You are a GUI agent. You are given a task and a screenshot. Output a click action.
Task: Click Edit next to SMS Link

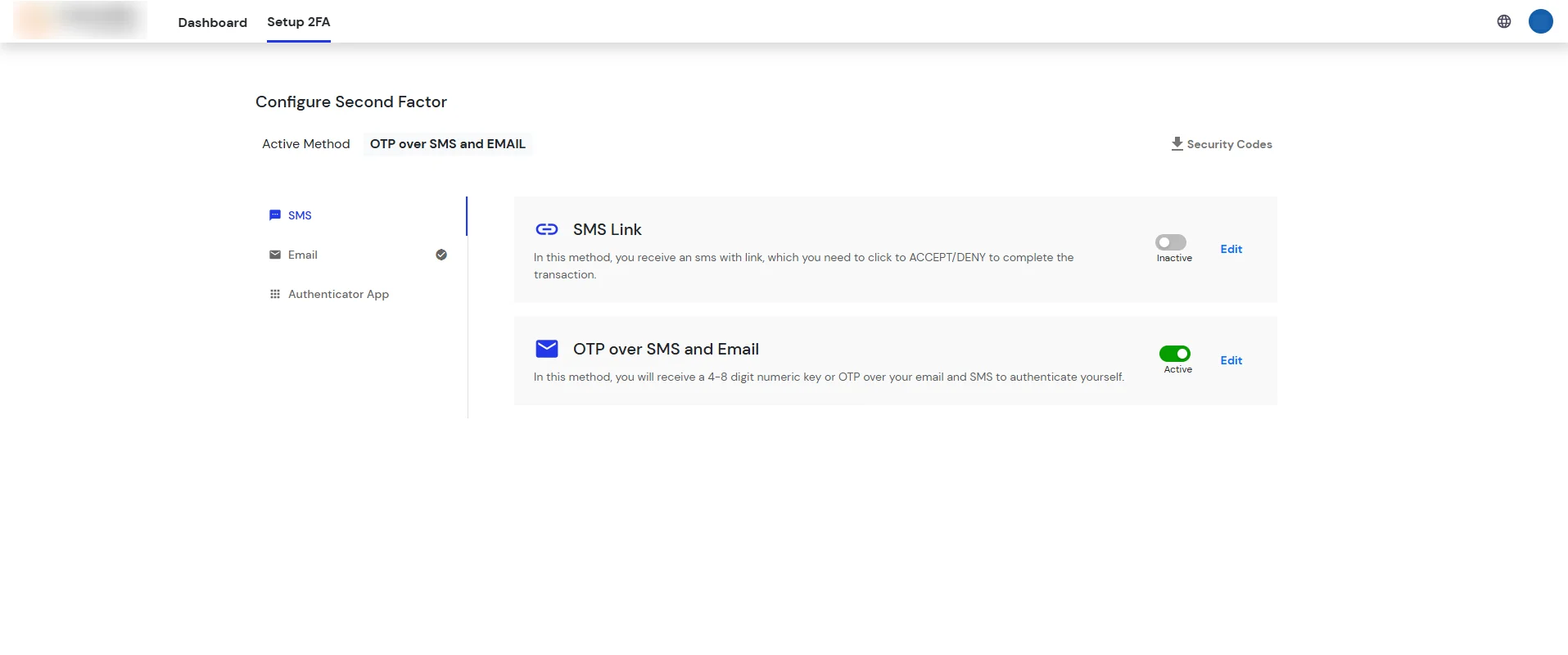(1231, 249)
